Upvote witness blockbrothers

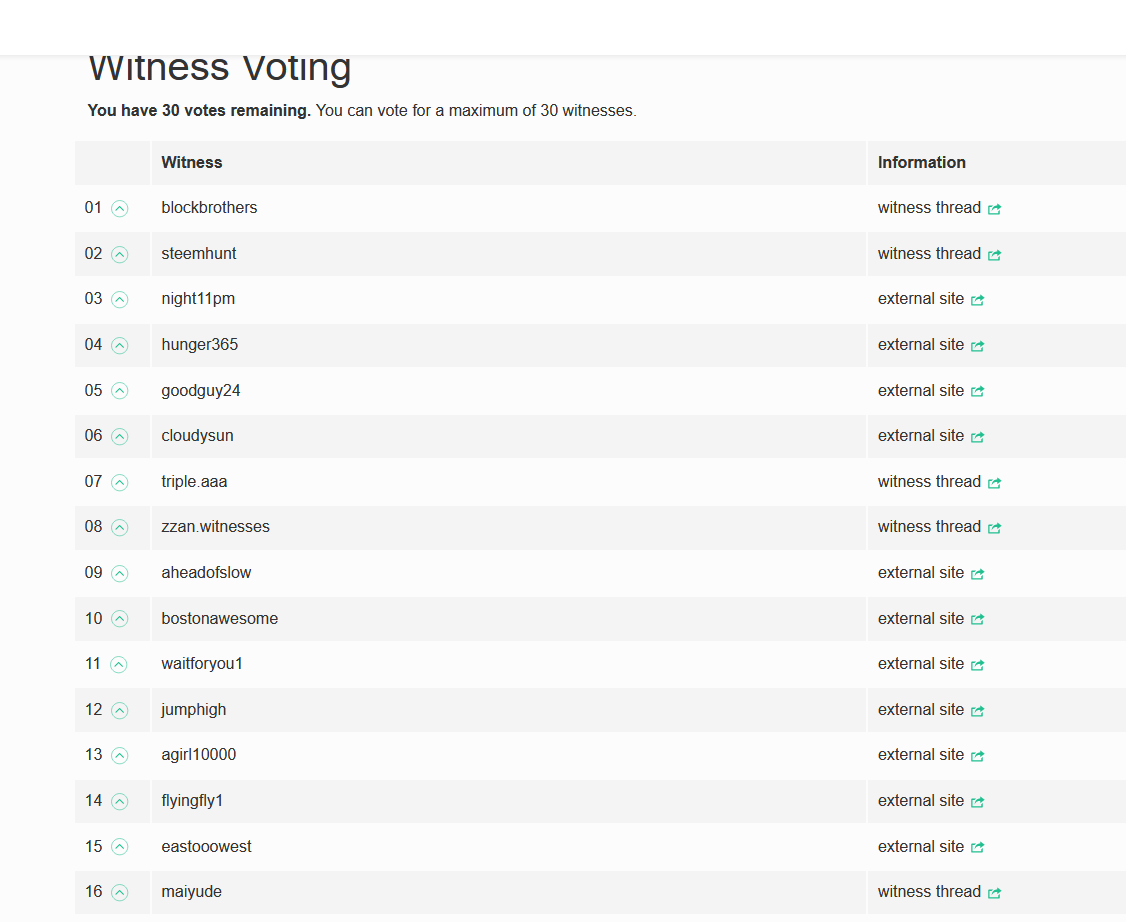[120, 209]
